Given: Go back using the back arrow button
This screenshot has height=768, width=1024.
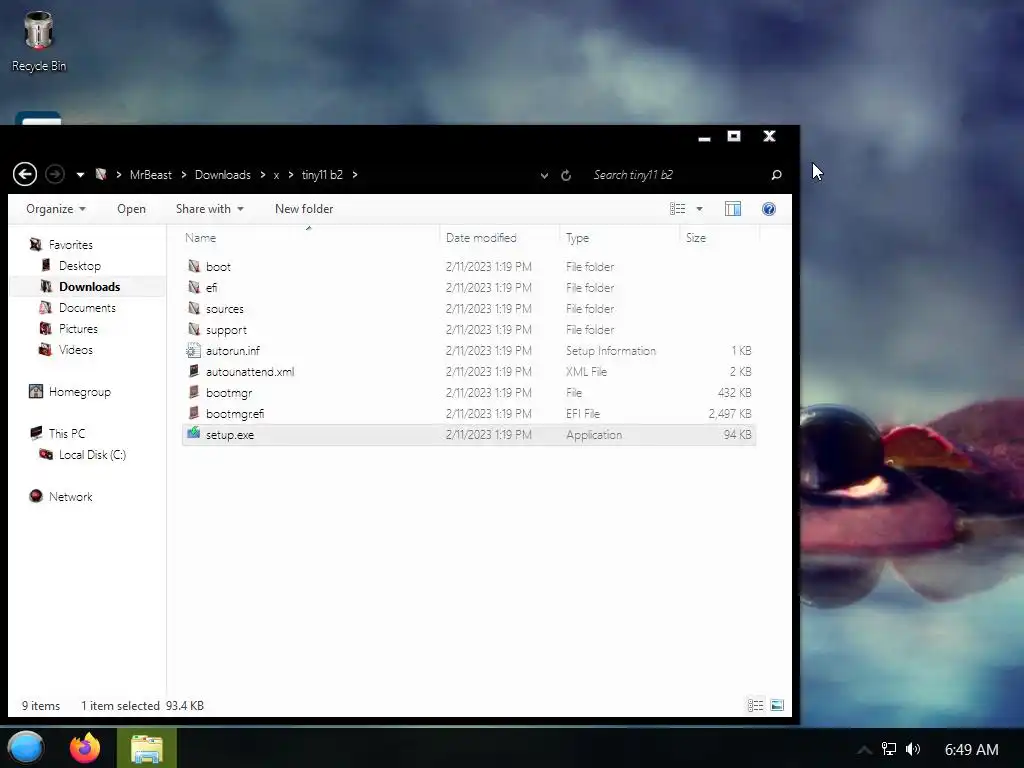Looking at the screenshot, I should 25,174.
